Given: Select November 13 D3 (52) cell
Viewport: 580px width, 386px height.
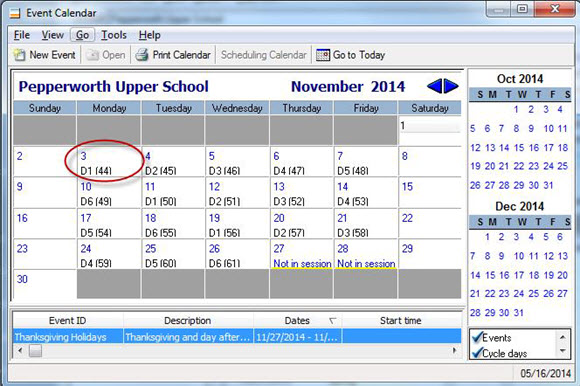Looking at the screenshot, I should pyautogui.click(x=301, y=193).
